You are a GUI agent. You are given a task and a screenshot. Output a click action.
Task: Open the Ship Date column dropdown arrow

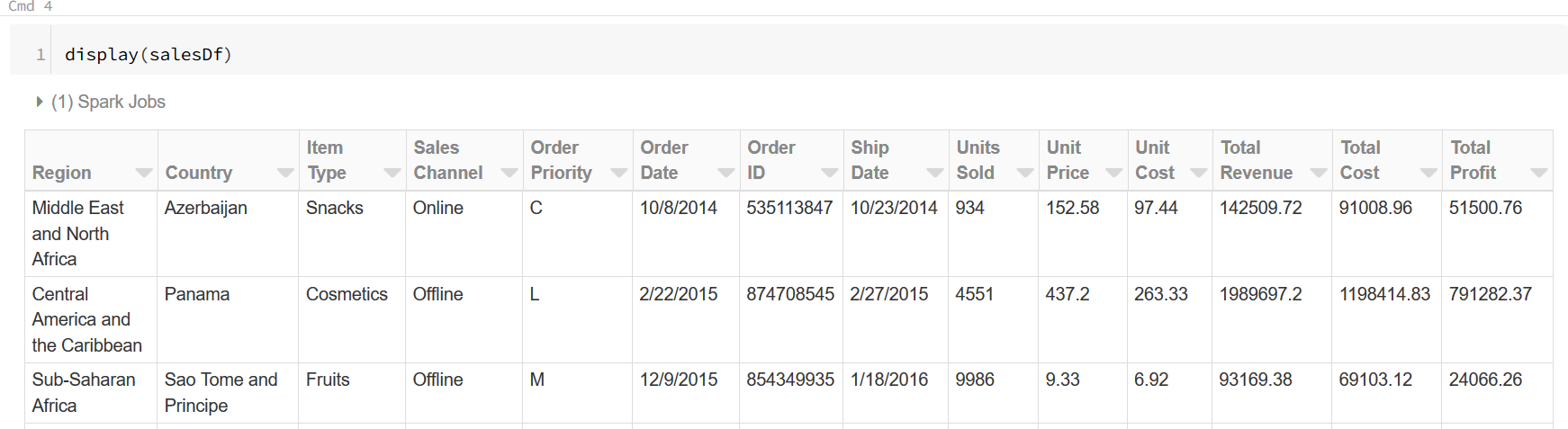point(935,173)
